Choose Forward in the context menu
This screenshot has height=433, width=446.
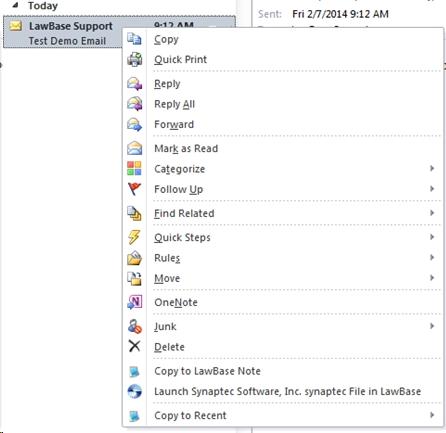[283, 124]
